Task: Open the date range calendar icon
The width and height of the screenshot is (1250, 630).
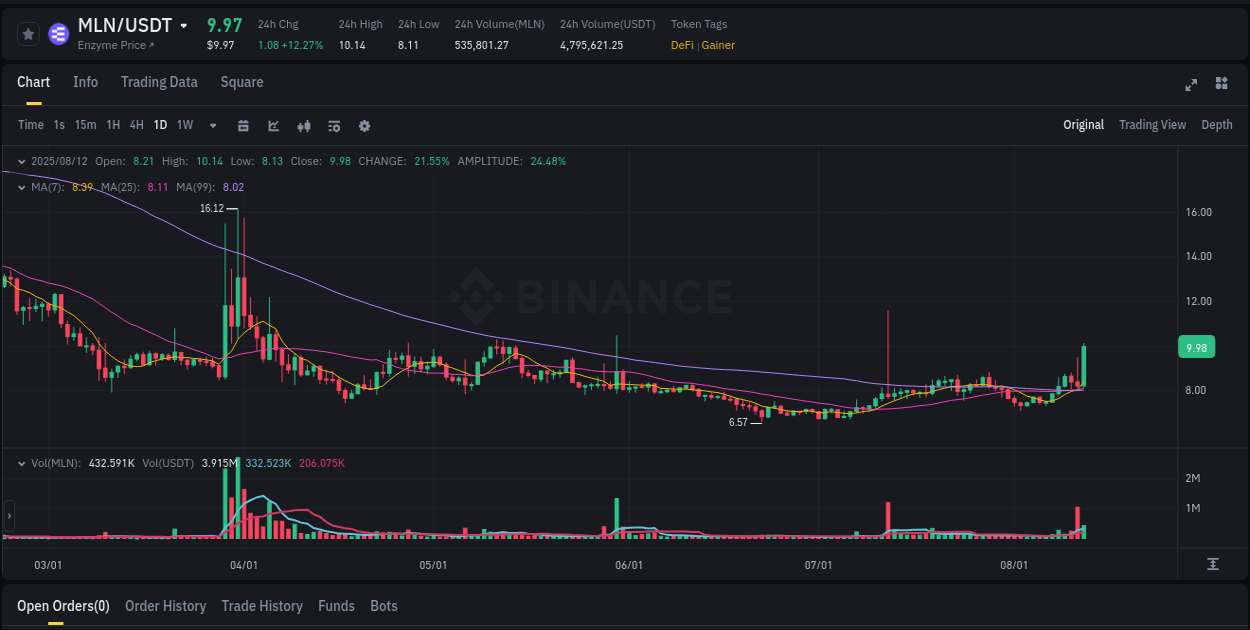Action: pos(243,126)
